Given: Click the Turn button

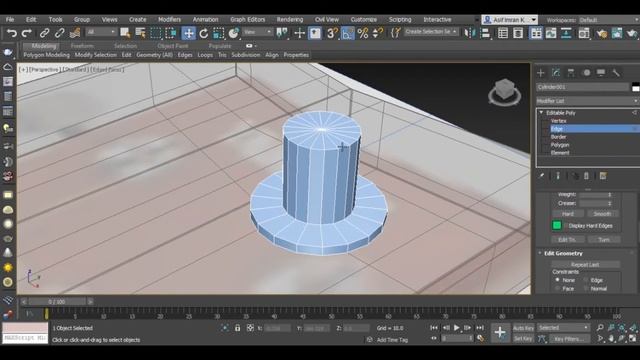Looking at the screenshot, I should pyautogui.click(x=604, y=240).
